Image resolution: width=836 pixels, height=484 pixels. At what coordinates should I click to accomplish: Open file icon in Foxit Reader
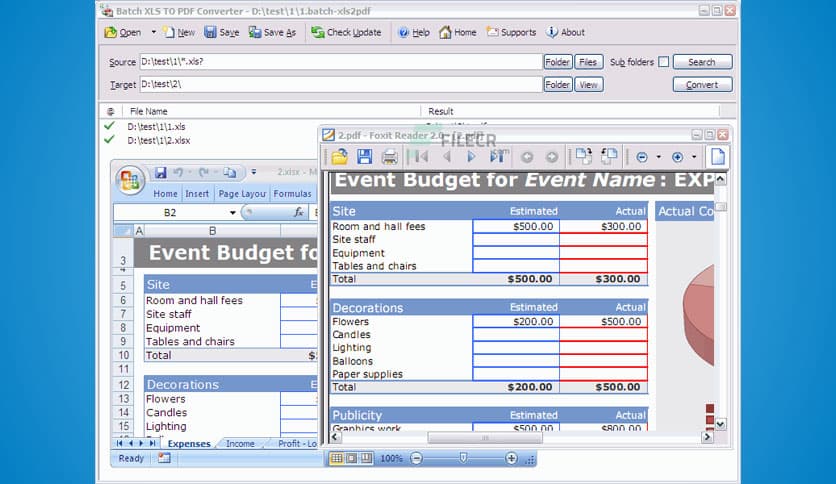pos(340,157)
